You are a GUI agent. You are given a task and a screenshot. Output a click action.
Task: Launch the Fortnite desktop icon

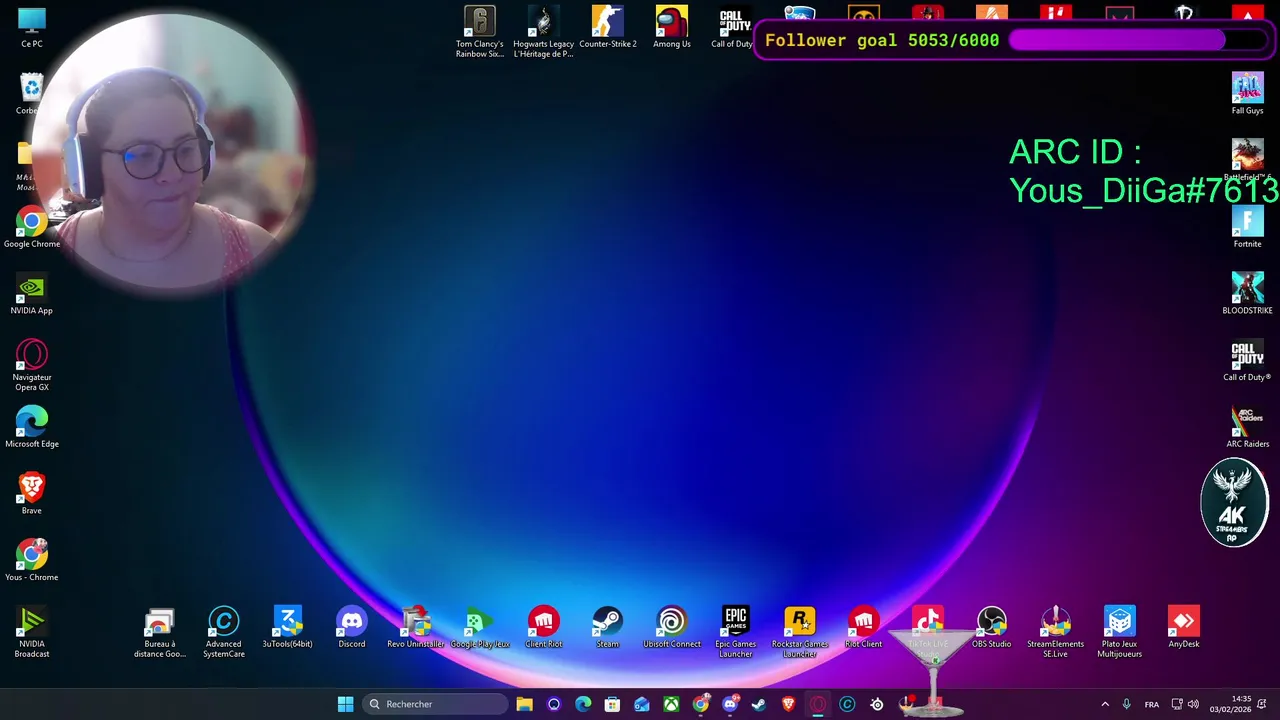pyautogui.click(x=1247, y=228)
